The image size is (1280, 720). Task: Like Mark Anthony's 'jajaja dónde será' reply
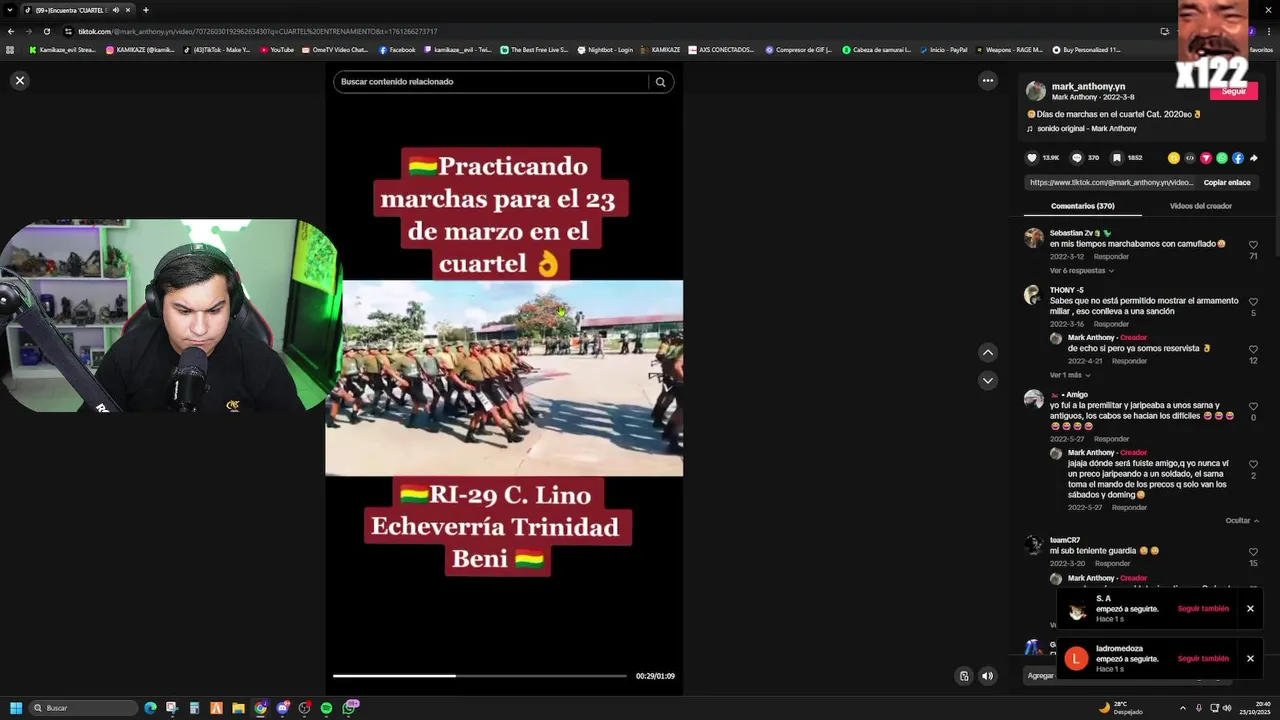coord(1253,464)
